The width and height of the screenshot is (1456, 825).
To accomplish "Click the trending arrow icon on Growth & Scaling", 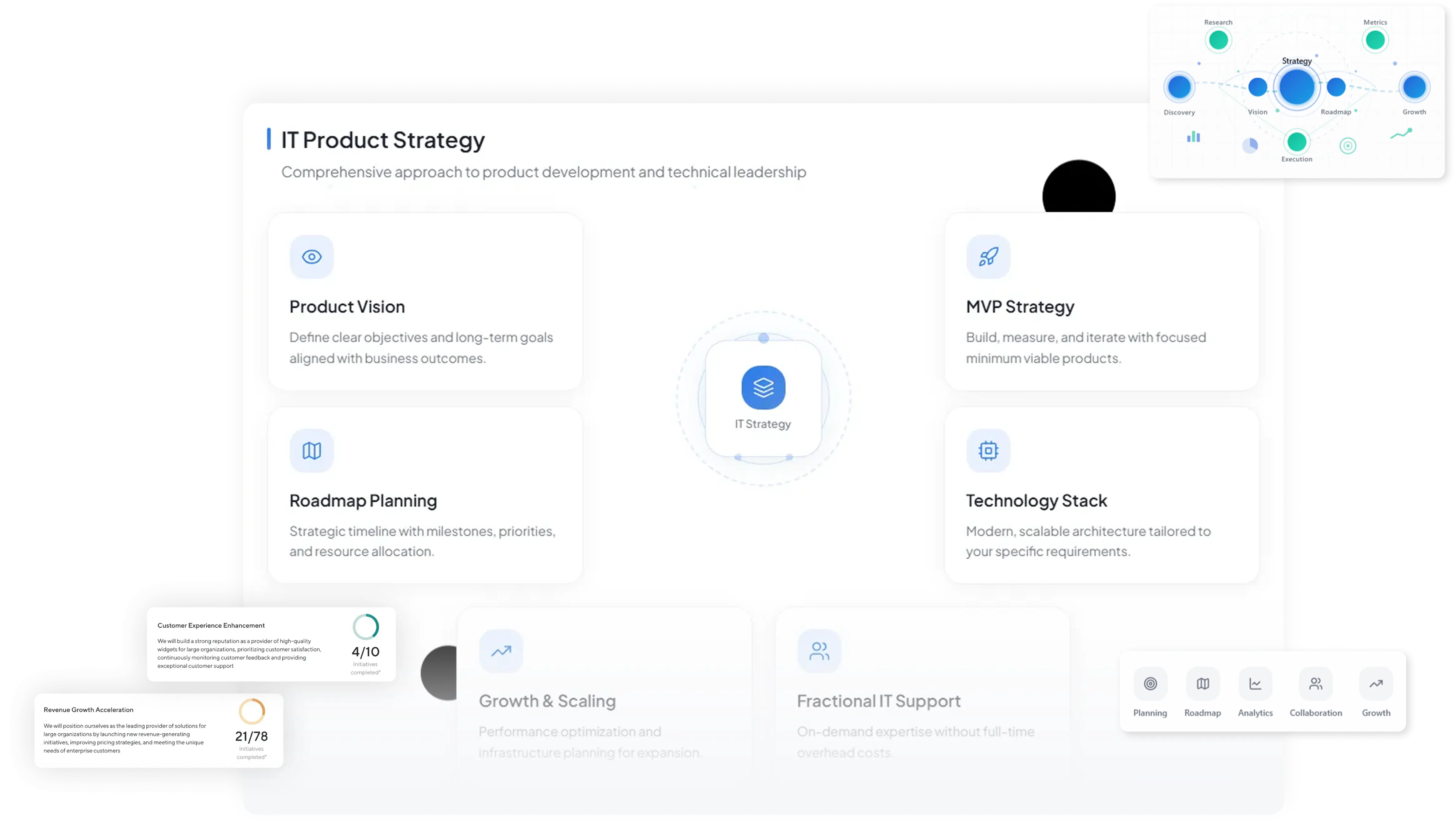I will tap(501, 651).
